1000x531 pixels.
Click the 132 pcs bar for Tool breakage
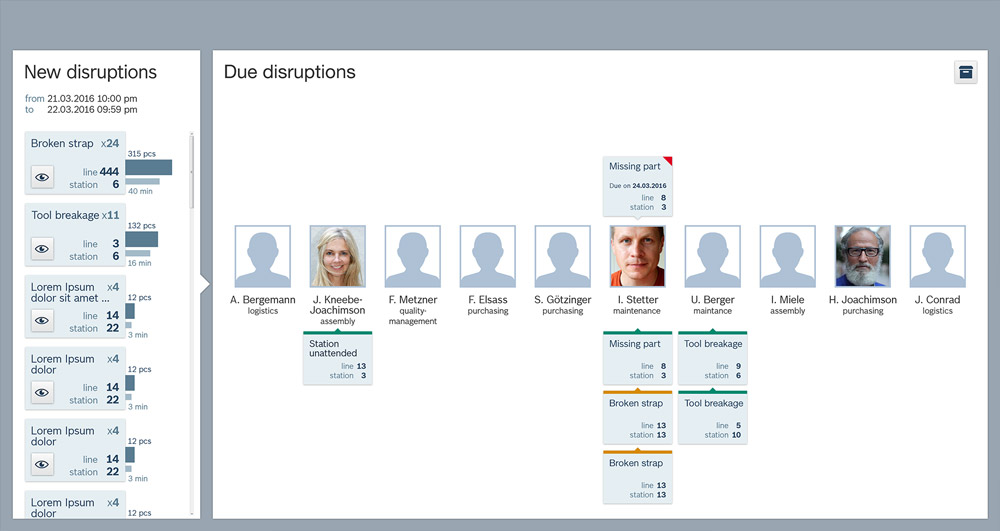point(142,240)
